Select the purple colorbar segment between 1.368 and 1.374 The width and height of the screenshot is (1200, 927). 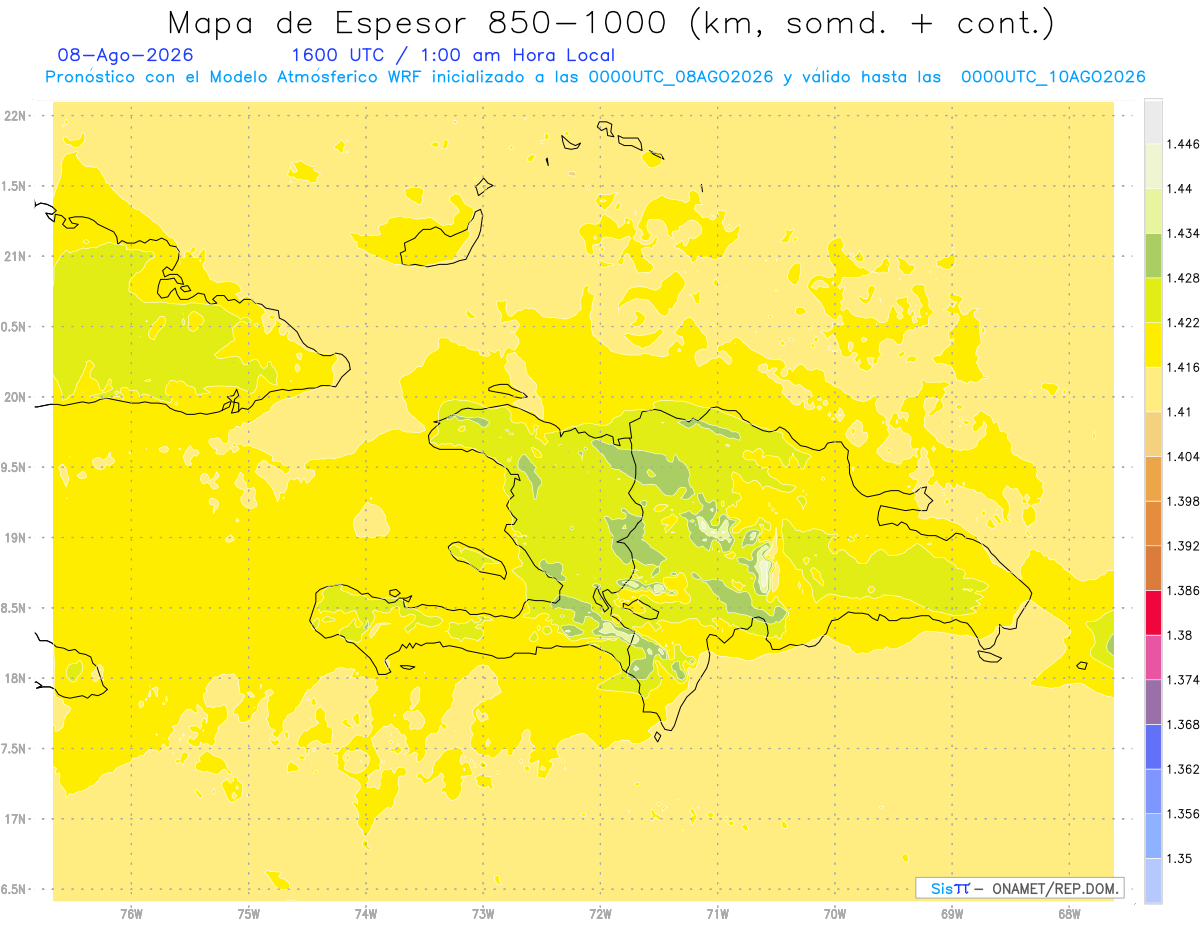point(1153,701)
